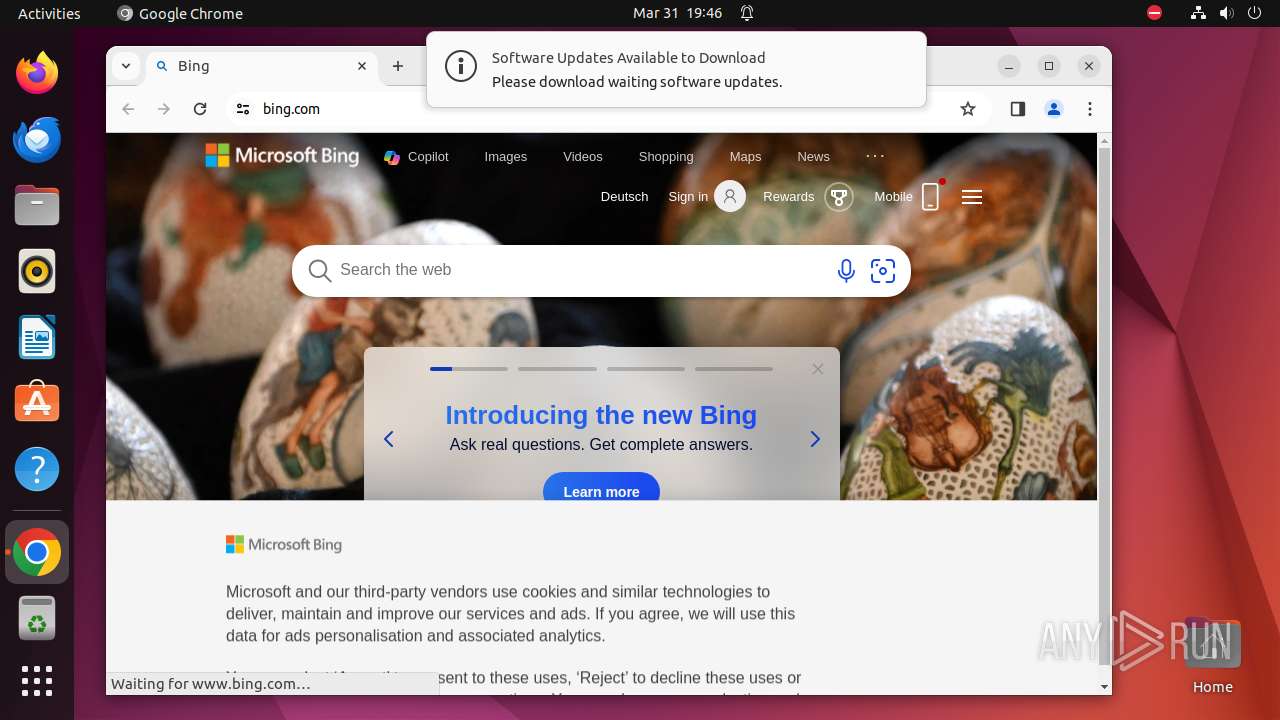Open the Files manager from the dock

point(37,205)
